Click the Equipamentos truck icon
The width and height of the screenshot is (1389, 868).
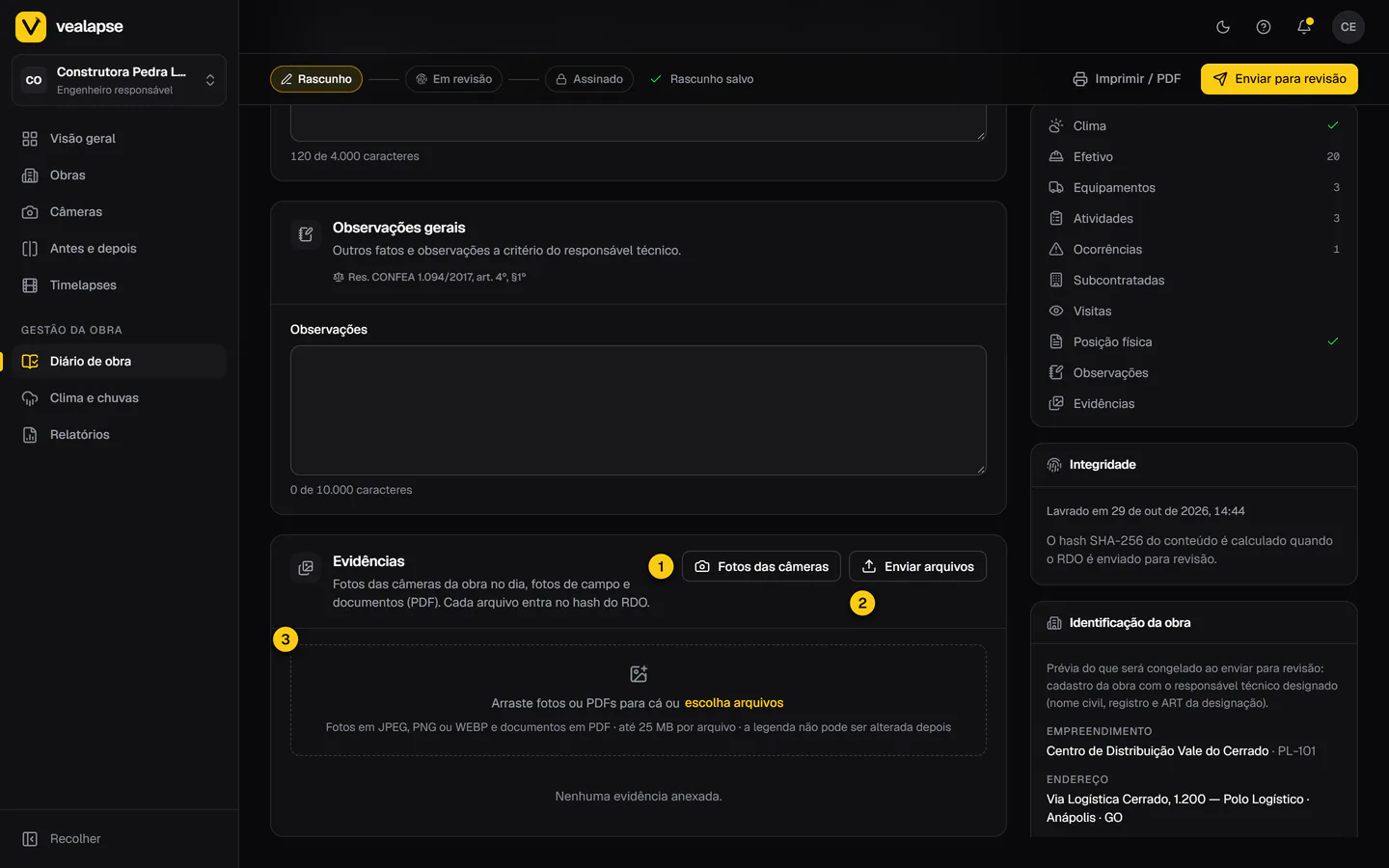pyautogui.click(x=1056, y=188)
